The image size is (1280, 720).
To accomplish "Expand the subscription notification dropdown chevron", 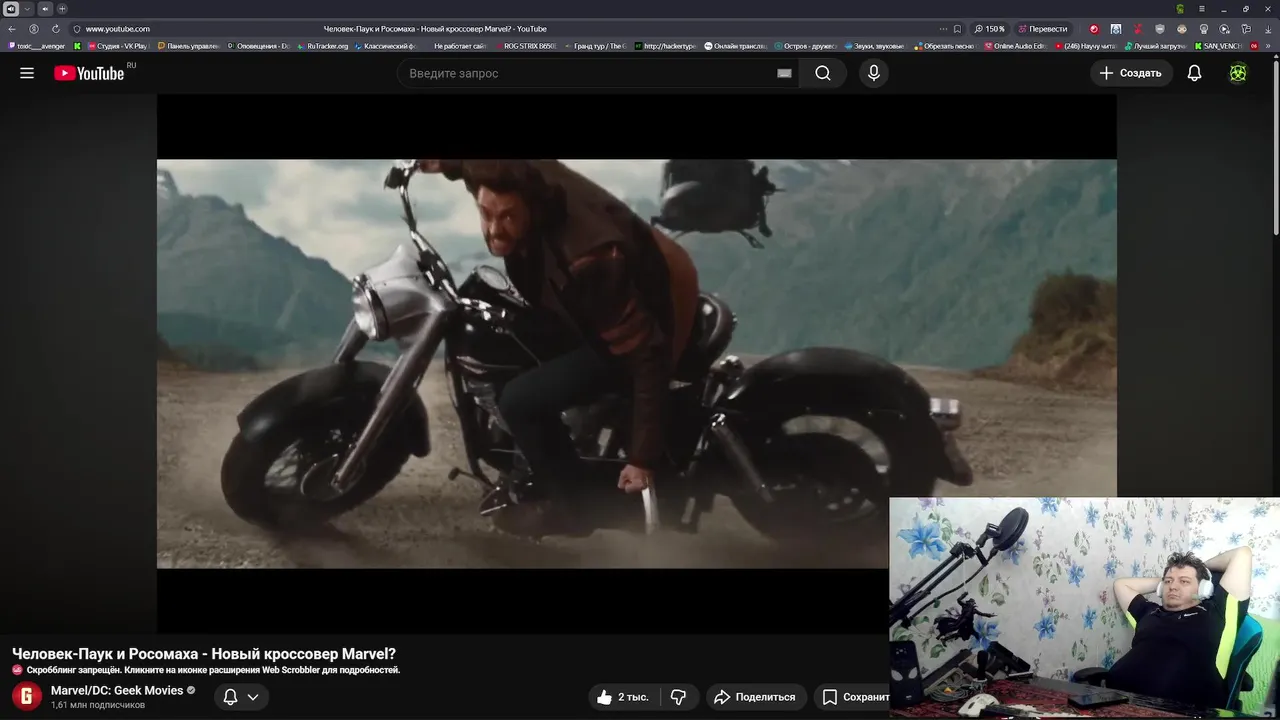I will (253, 697).
